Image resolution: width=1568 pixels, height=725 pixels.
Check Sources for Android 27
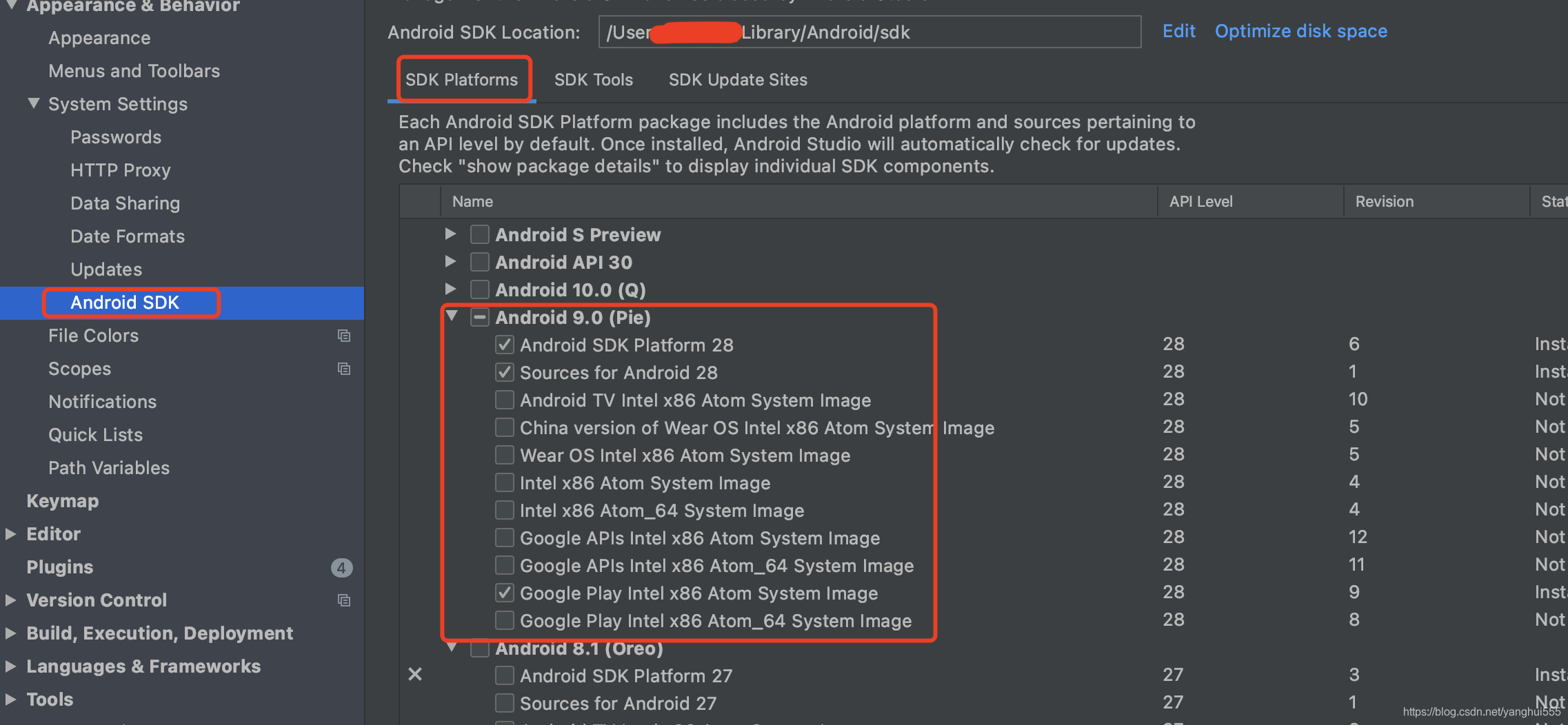point(505,703)
